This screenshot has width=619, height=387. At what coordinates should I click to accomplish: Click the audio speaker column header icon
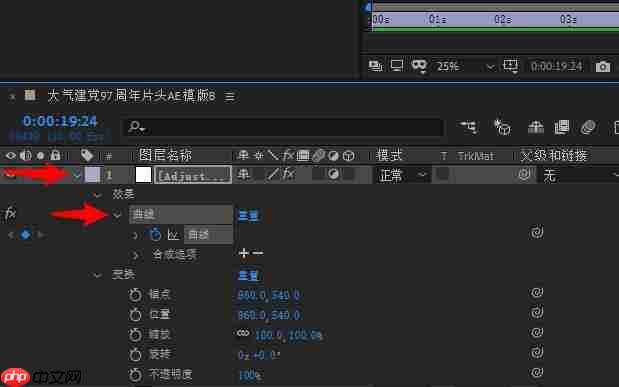(26, 156)
